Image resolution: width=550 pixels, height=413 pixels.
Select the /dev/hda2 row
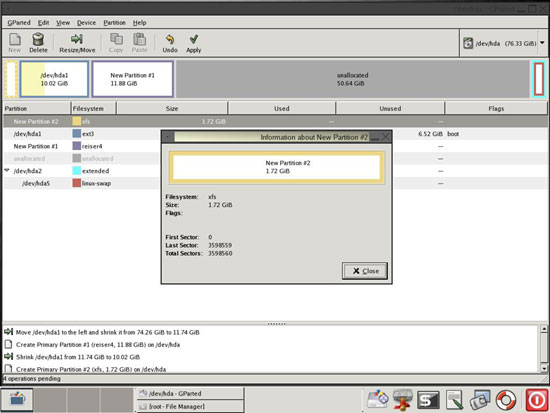275,171
